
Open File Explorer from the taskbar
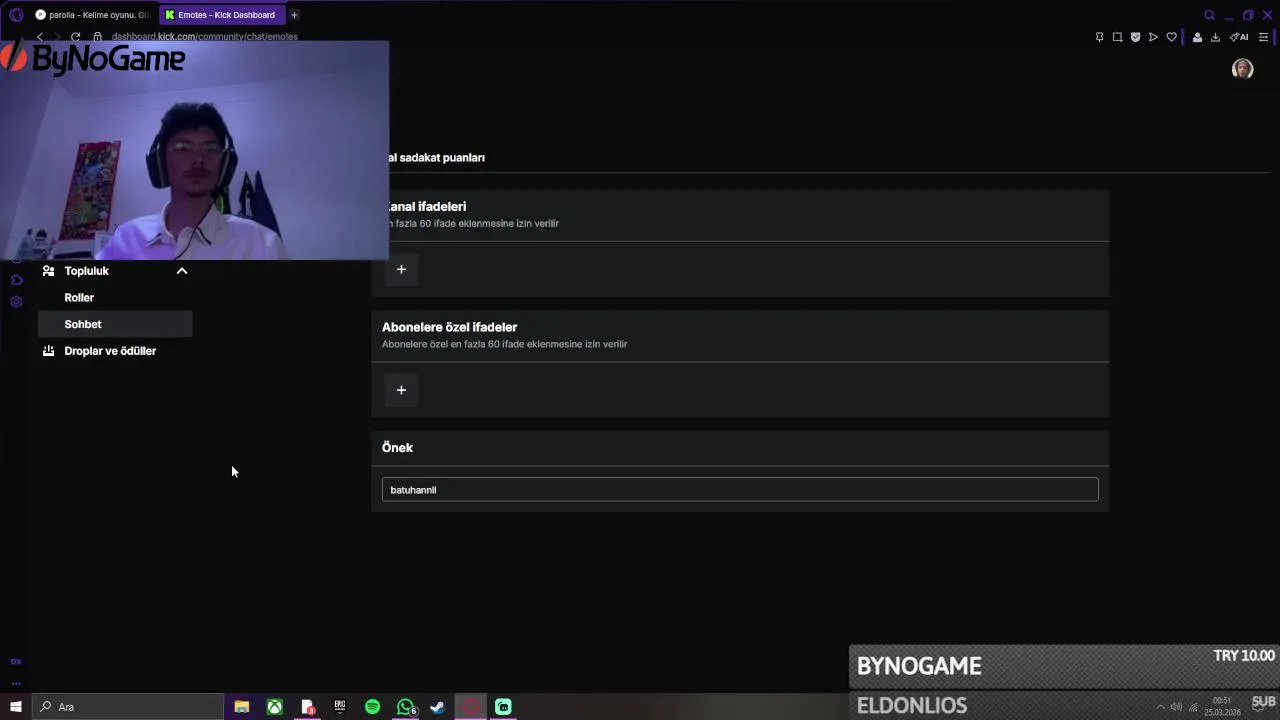tap(242, 707)
